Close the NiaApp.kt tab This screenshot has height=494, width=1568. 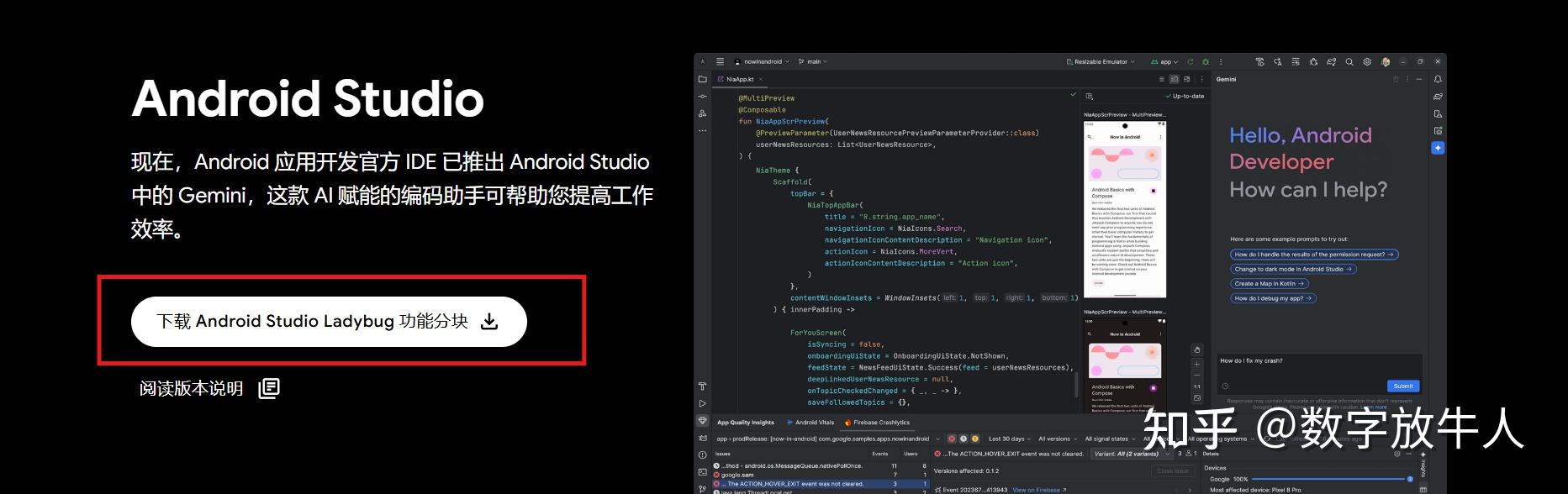tap(762, 79)
